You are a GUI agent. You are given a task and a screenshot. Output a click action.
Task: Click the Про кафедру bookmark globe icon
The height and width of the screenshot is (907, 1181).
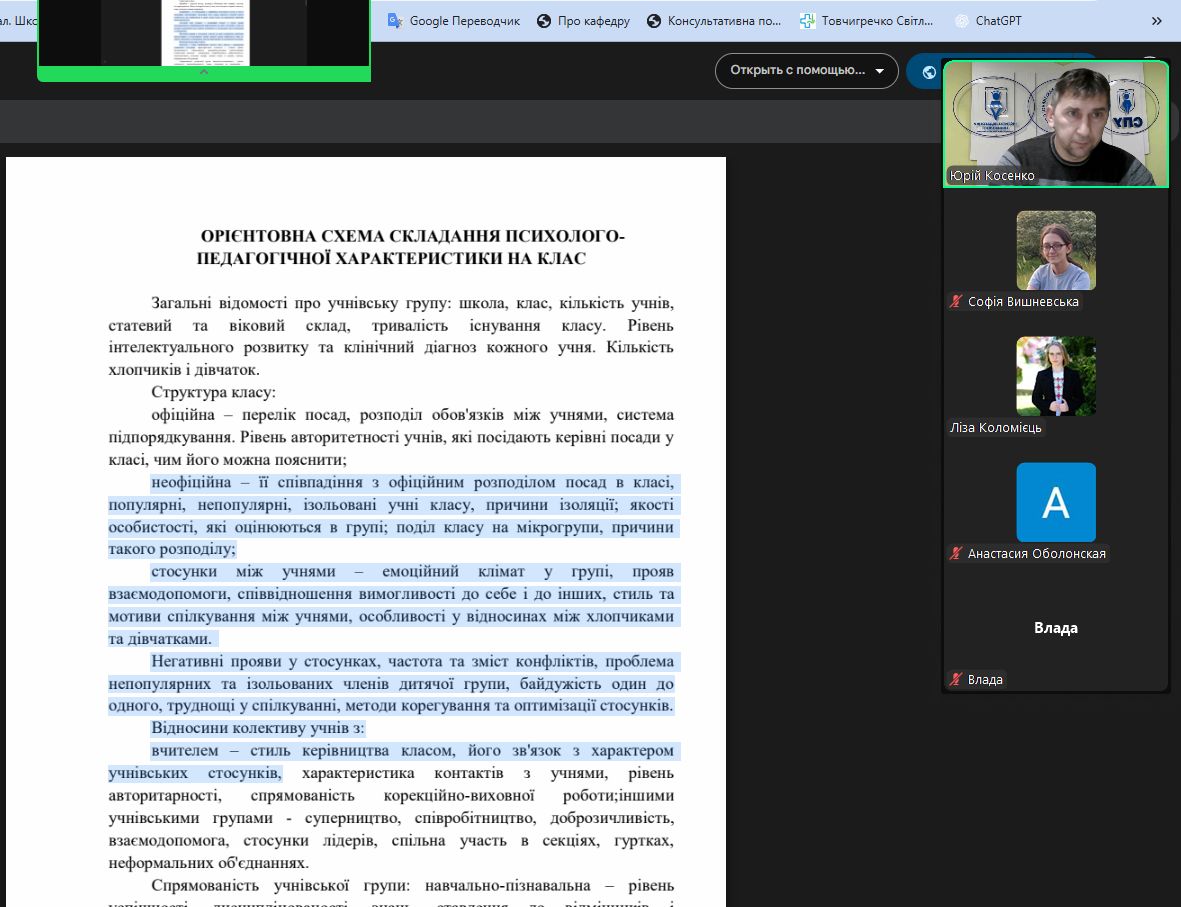pos(544,21)
